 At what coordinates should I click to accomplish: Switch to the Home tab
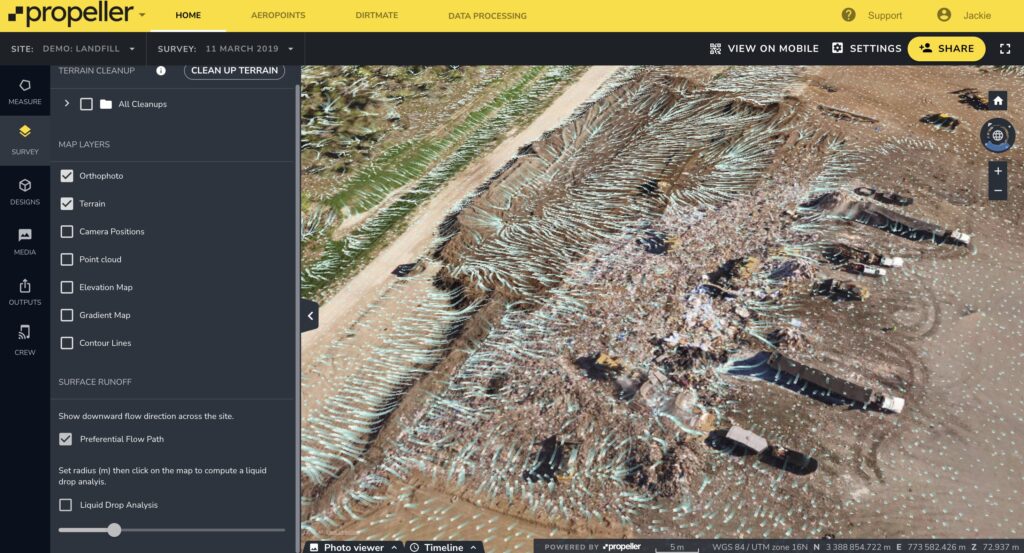(x=188, y=15)
